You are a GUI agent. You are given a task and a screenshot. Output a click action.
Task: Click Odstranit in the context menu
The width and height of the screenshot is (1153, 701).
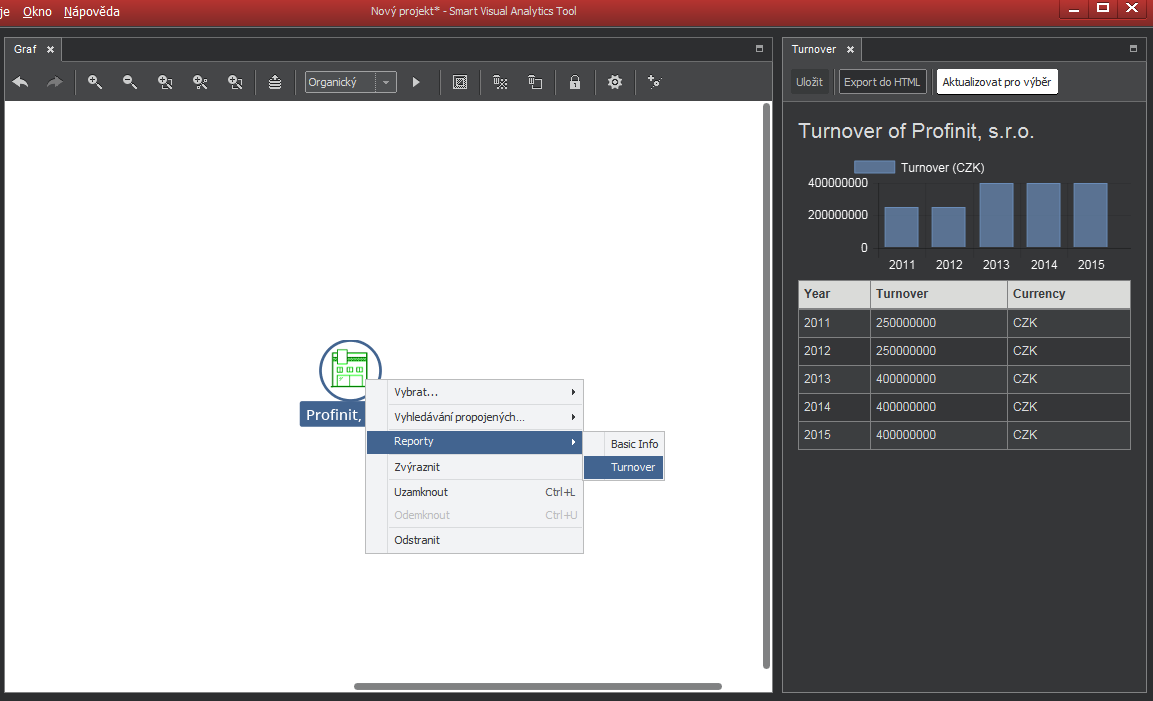(x=417, y=540)
